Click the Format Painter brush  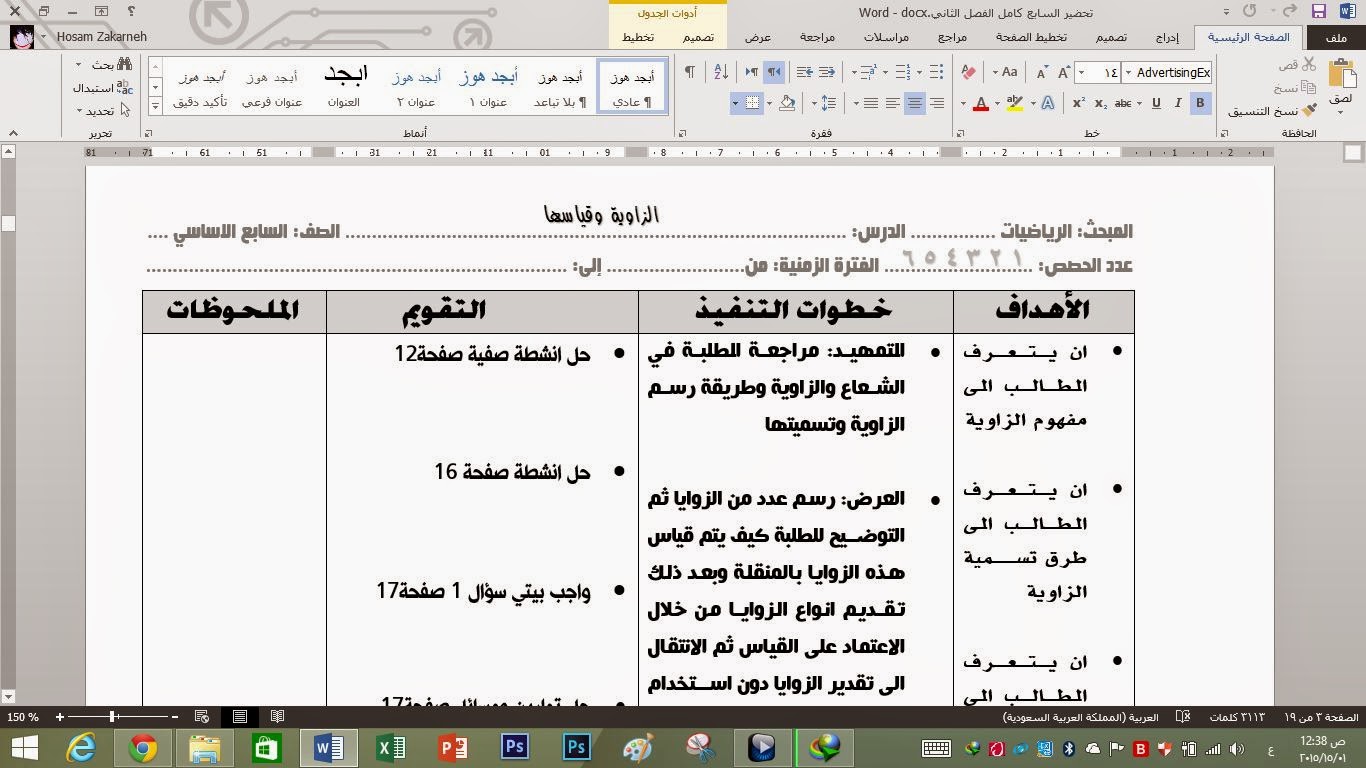pos(1310,110)
